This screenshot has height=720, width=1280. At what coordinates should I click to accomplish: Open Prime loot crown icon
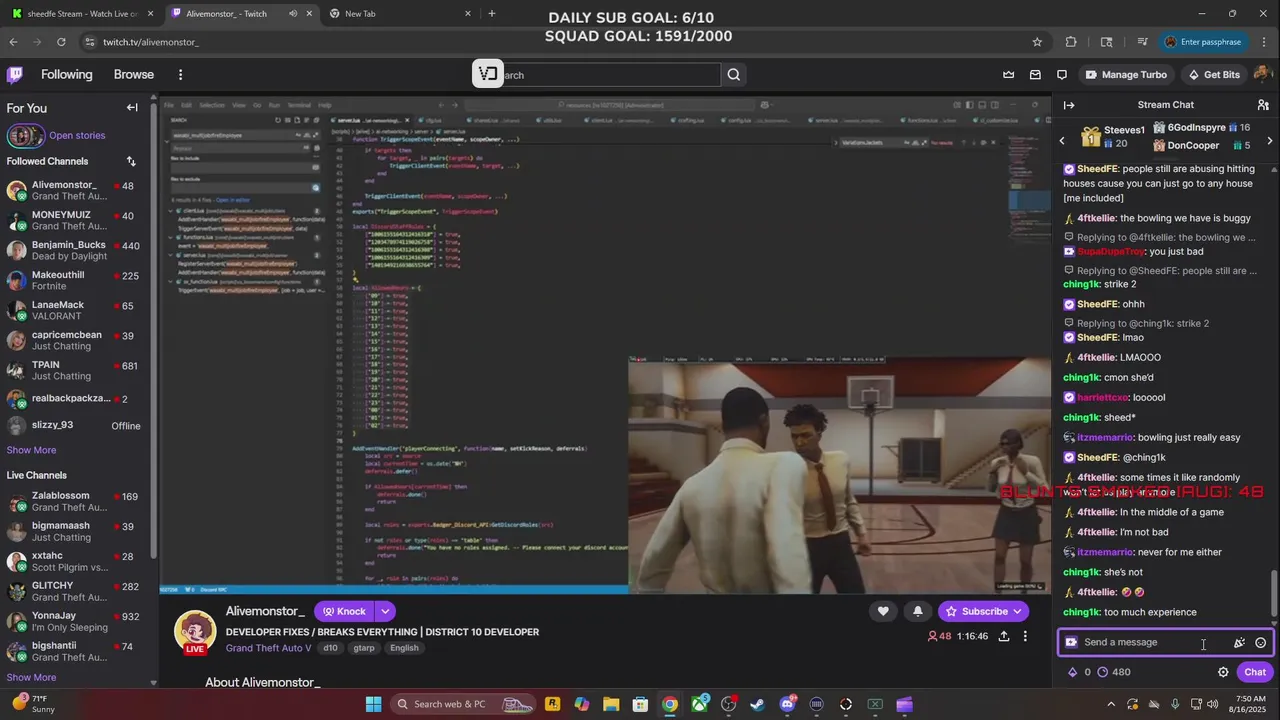pyautogui.click(x=1008, y=75)
